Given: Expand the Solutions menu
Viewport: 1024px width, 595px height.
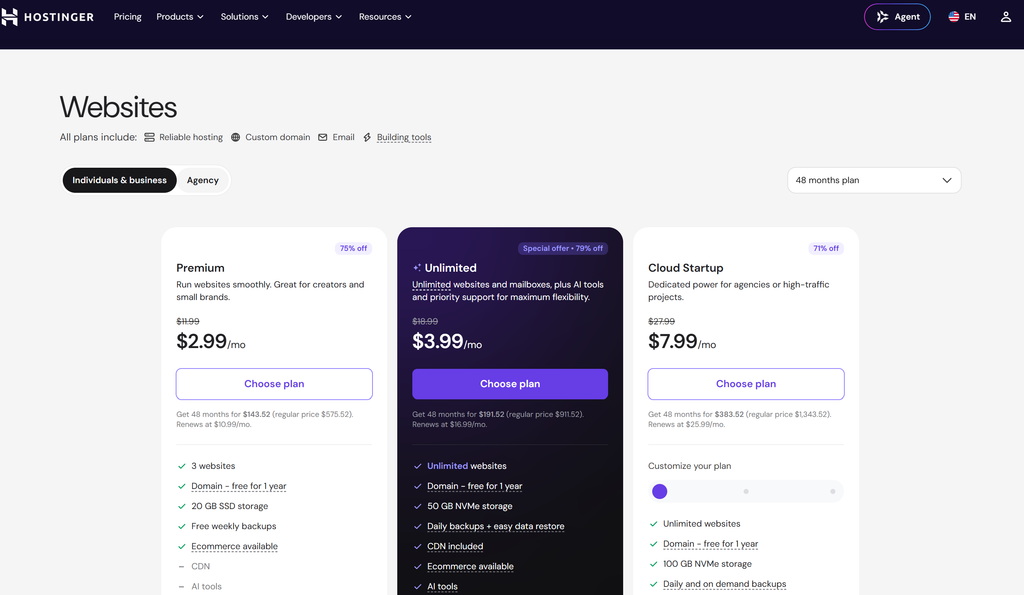Looking at the screenshot, I should [x=244, y=17].
